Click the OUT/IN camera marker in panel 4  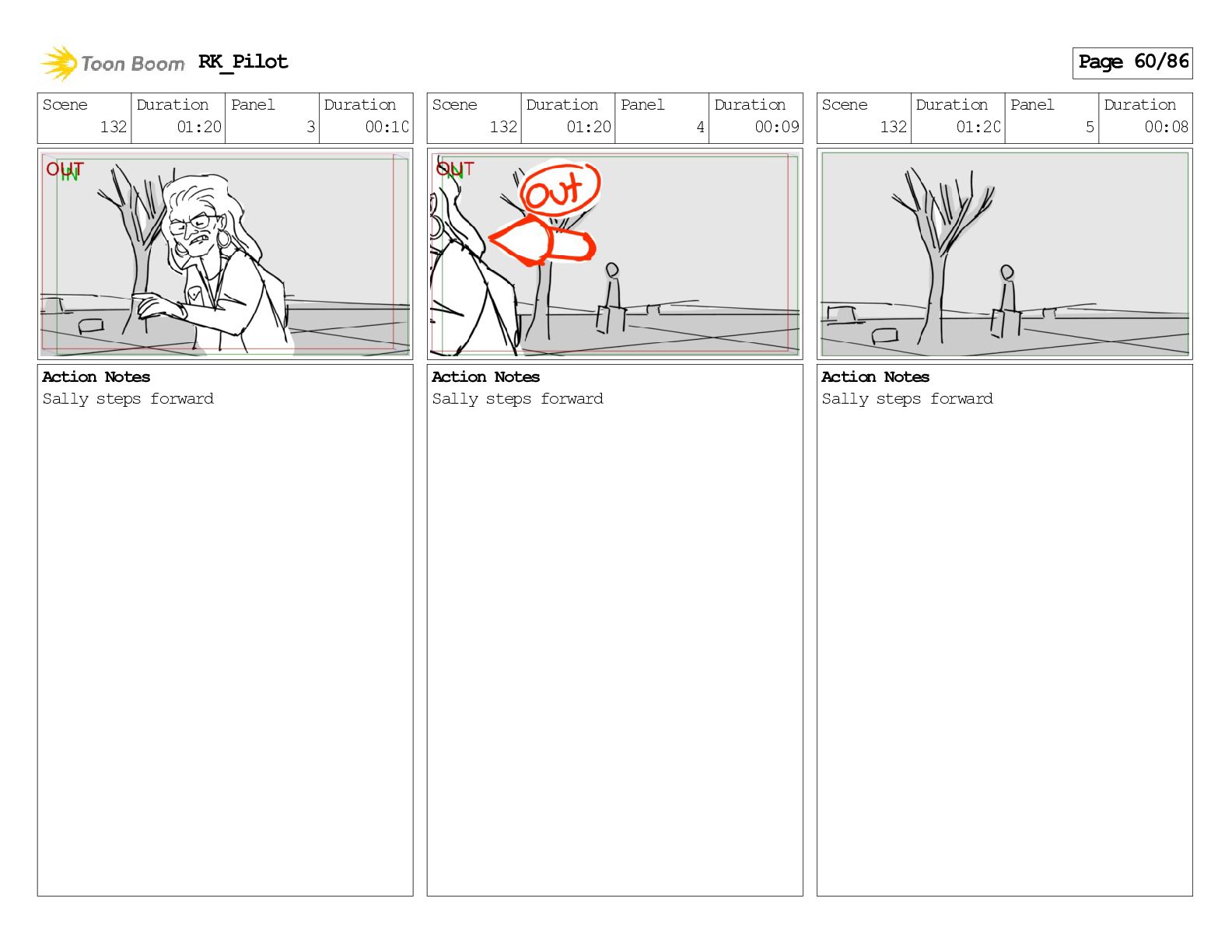pos(455,170)
